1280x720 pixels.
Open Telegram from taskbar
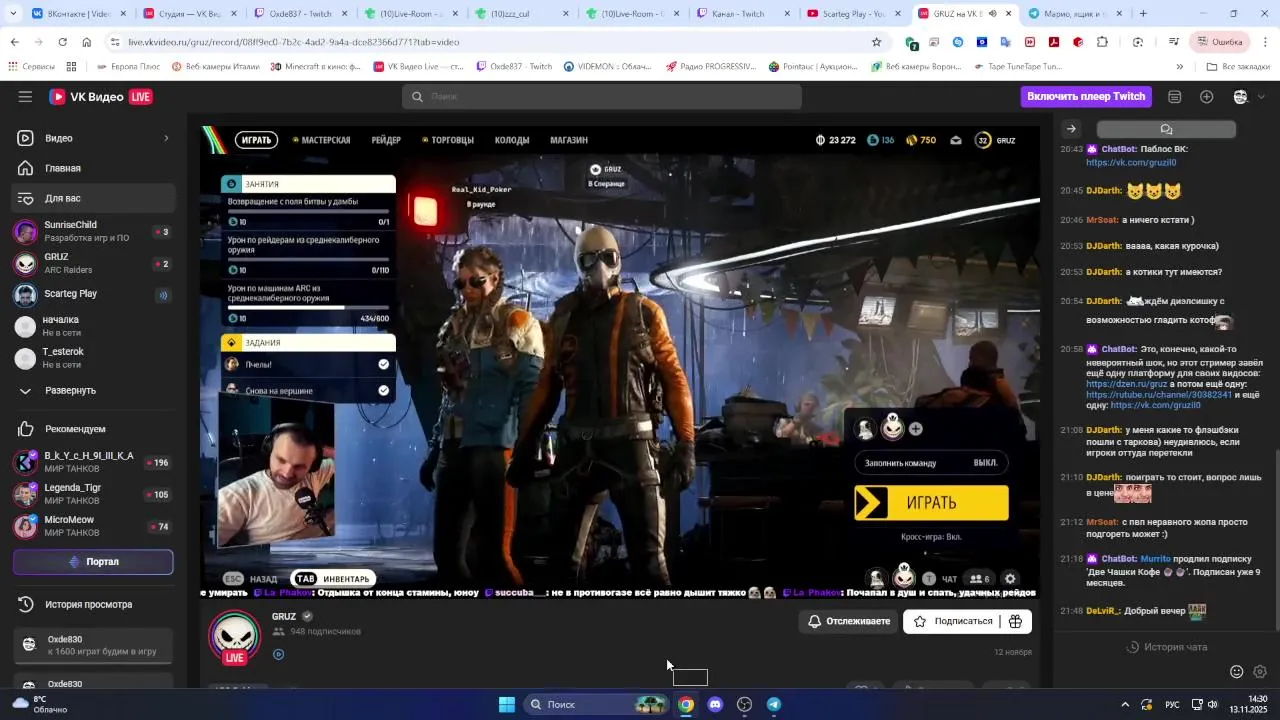[774, 704]
